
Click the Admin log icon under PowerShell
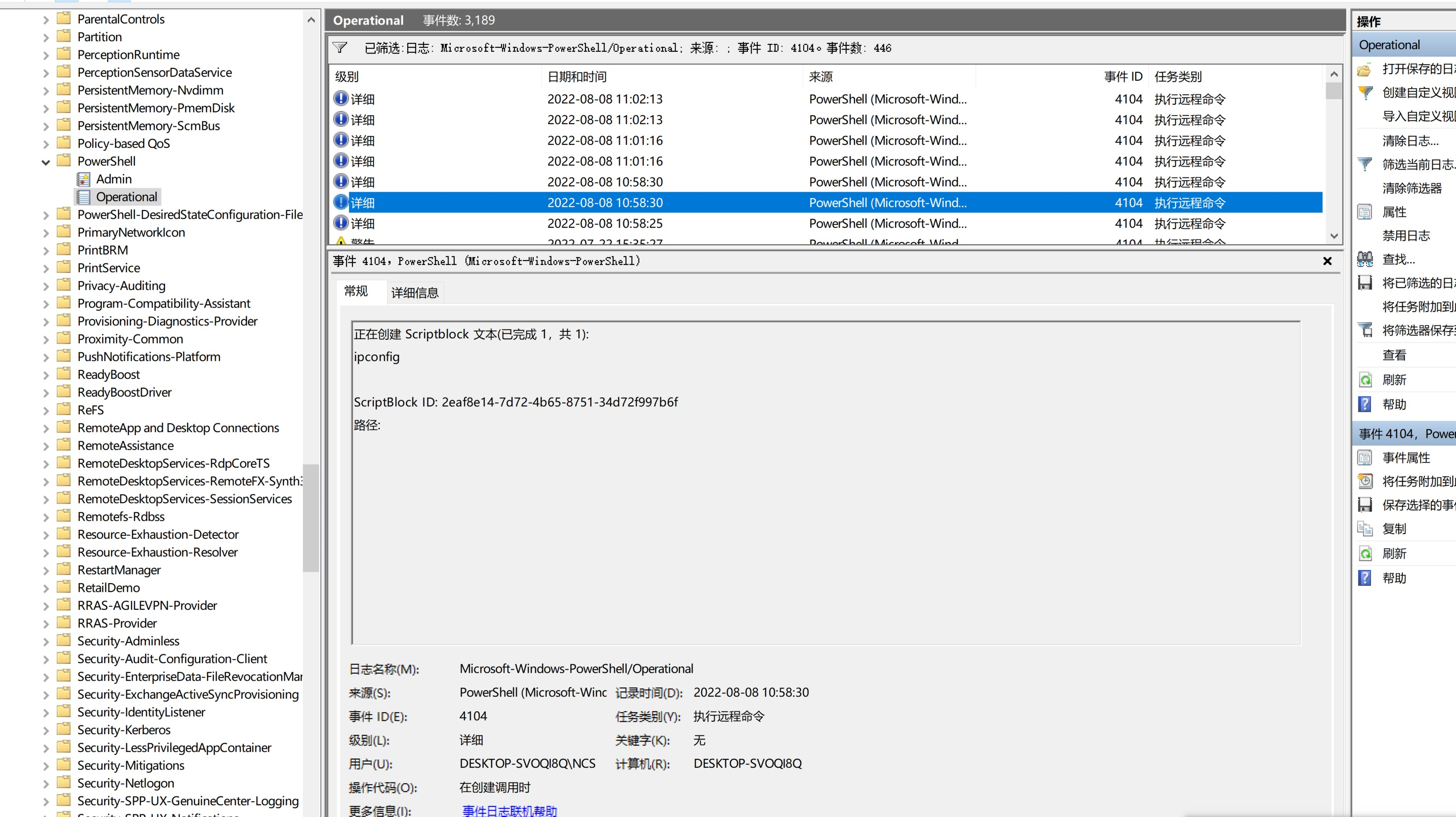point(83,179)
